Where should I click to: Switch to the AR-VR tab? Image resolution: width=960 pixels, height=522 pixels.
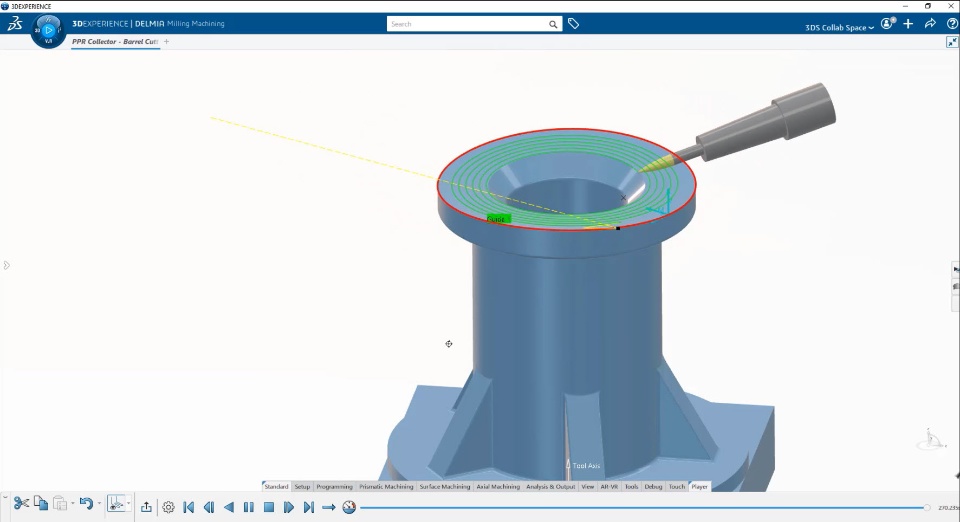coord(609,487)
